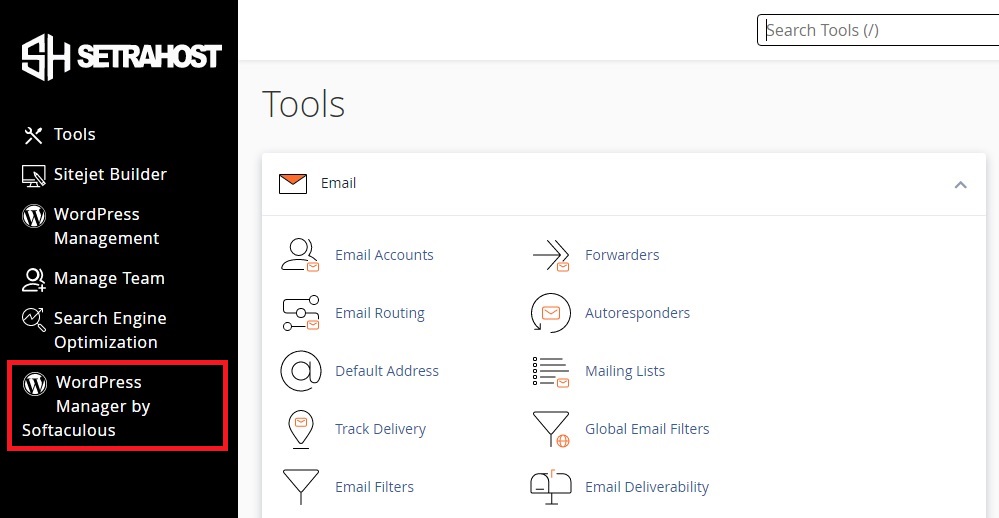Viewport: 999px width, 518px height.
Task: Click the Email Accounts icon
Action: pyautogui.click(x=300, y=255)
